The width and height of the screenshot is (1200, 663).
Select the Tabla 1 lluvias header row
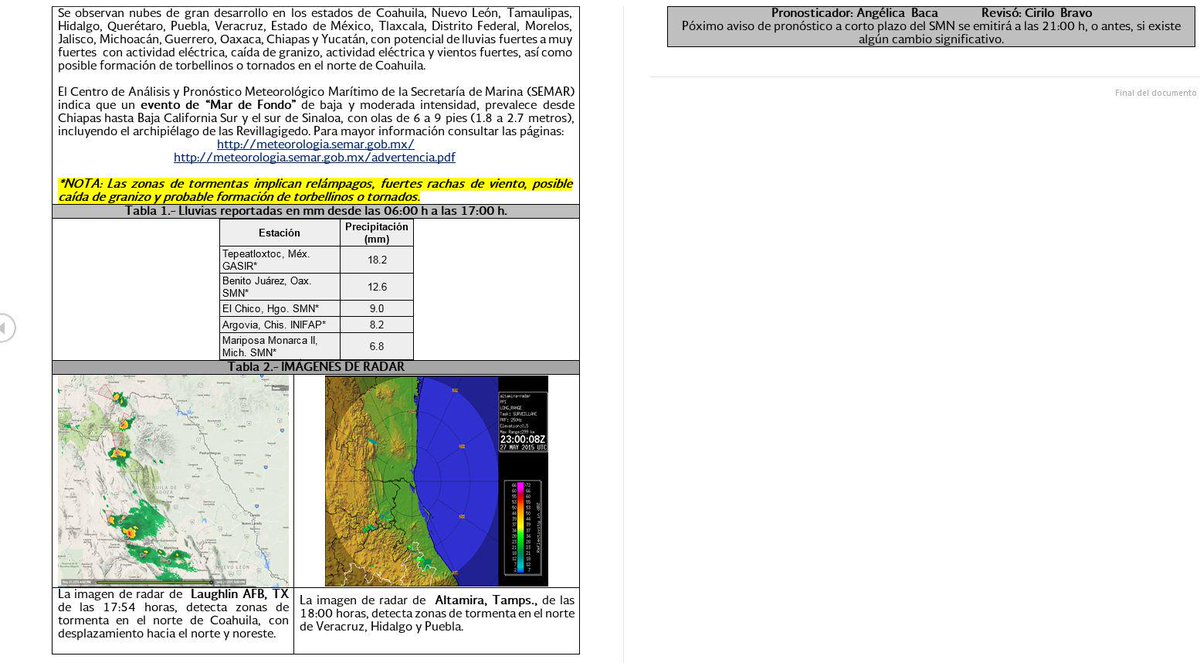316,210
